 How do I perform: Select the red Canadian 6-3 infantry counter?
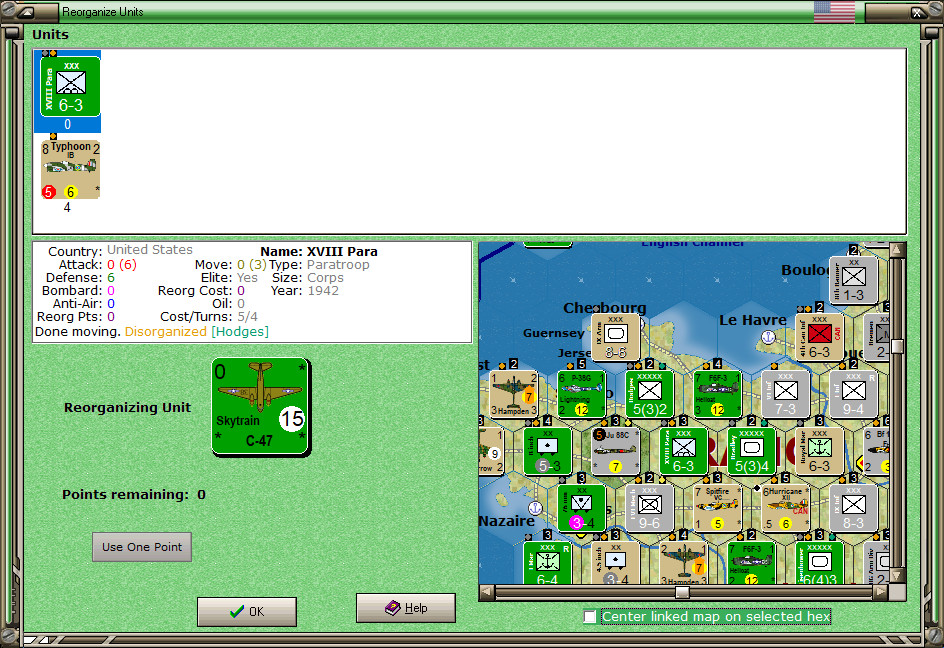(819, 337)
